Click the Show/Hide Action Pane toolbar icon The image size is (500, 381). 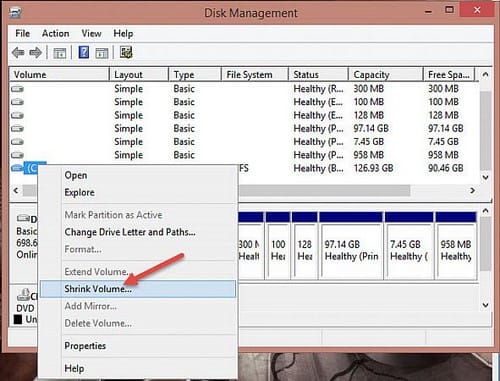[102, 53]
